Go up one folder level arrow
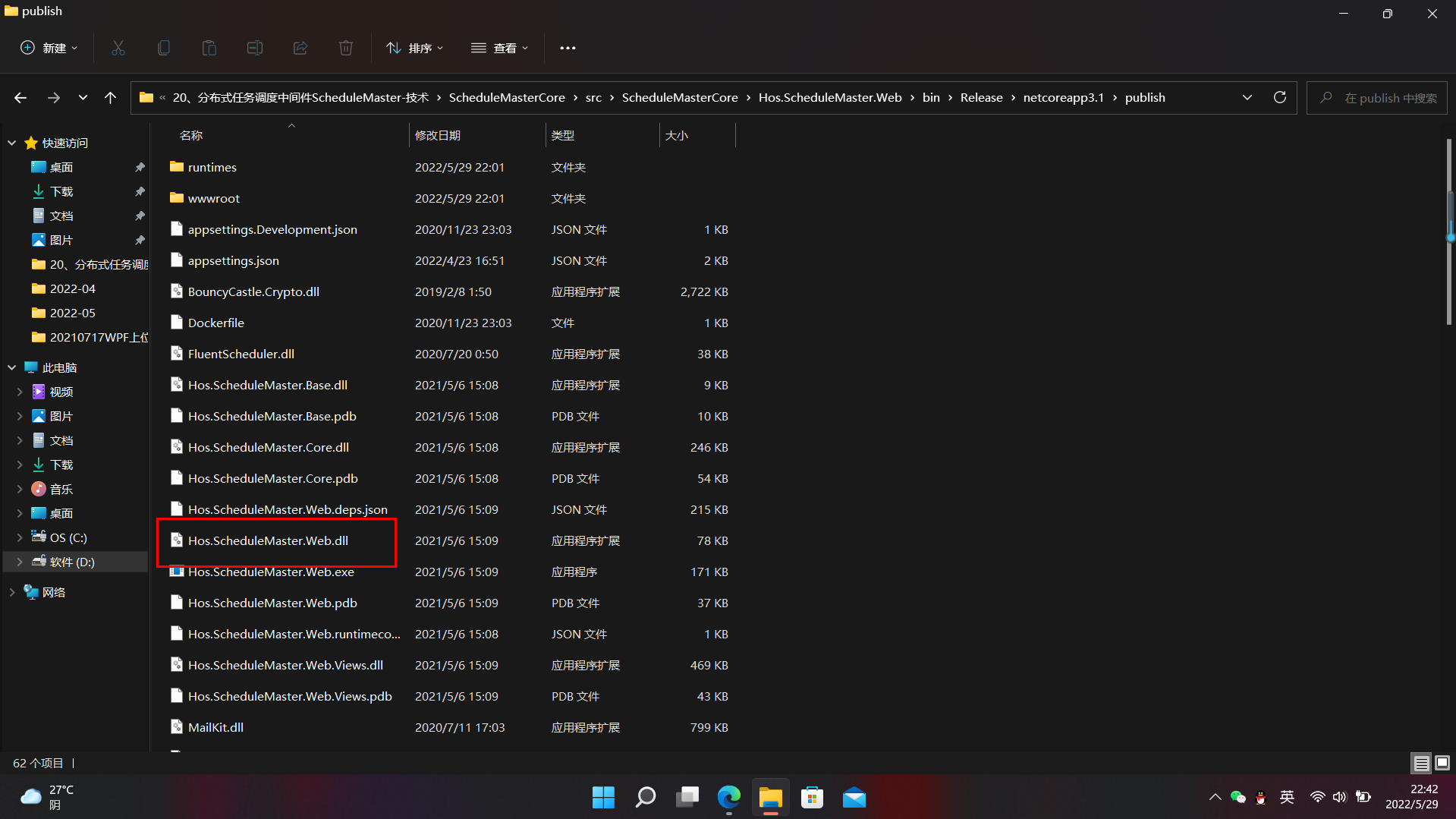Image resolution: width=1456 pixels, height=819 pixels. coord(110,98)
